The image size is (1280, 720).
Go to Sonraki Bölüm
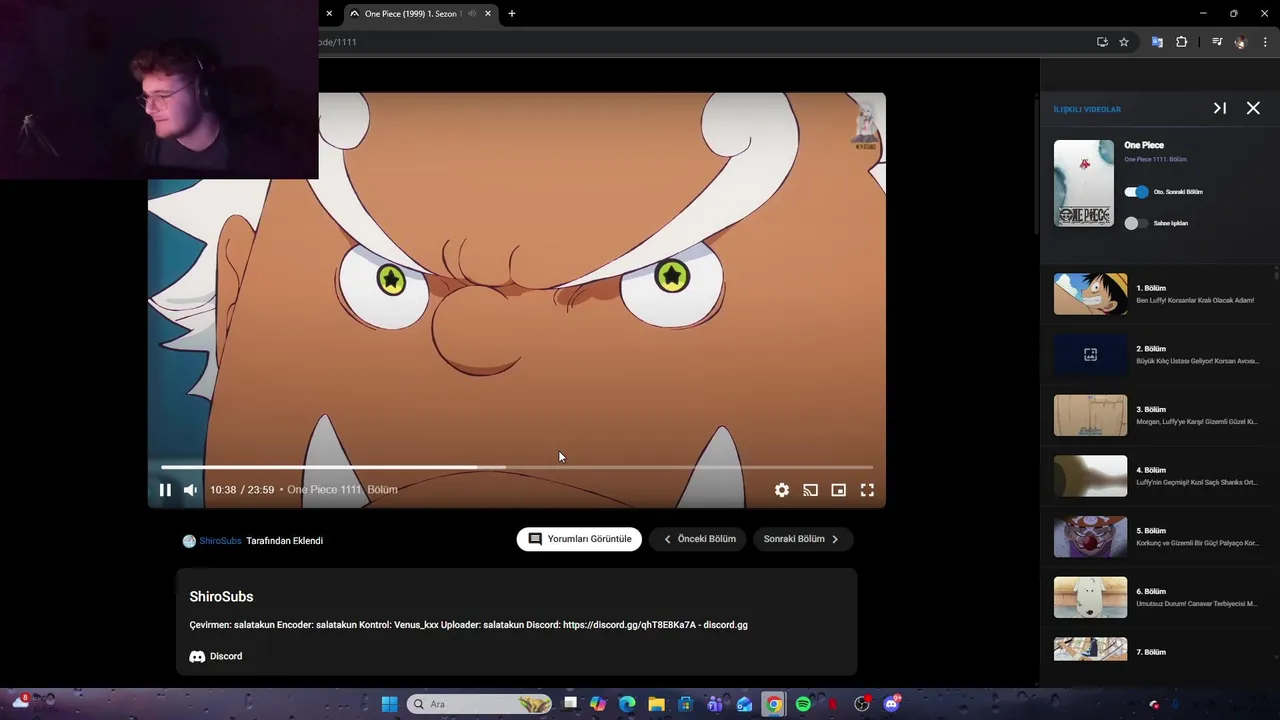click(x=802, y=539)
